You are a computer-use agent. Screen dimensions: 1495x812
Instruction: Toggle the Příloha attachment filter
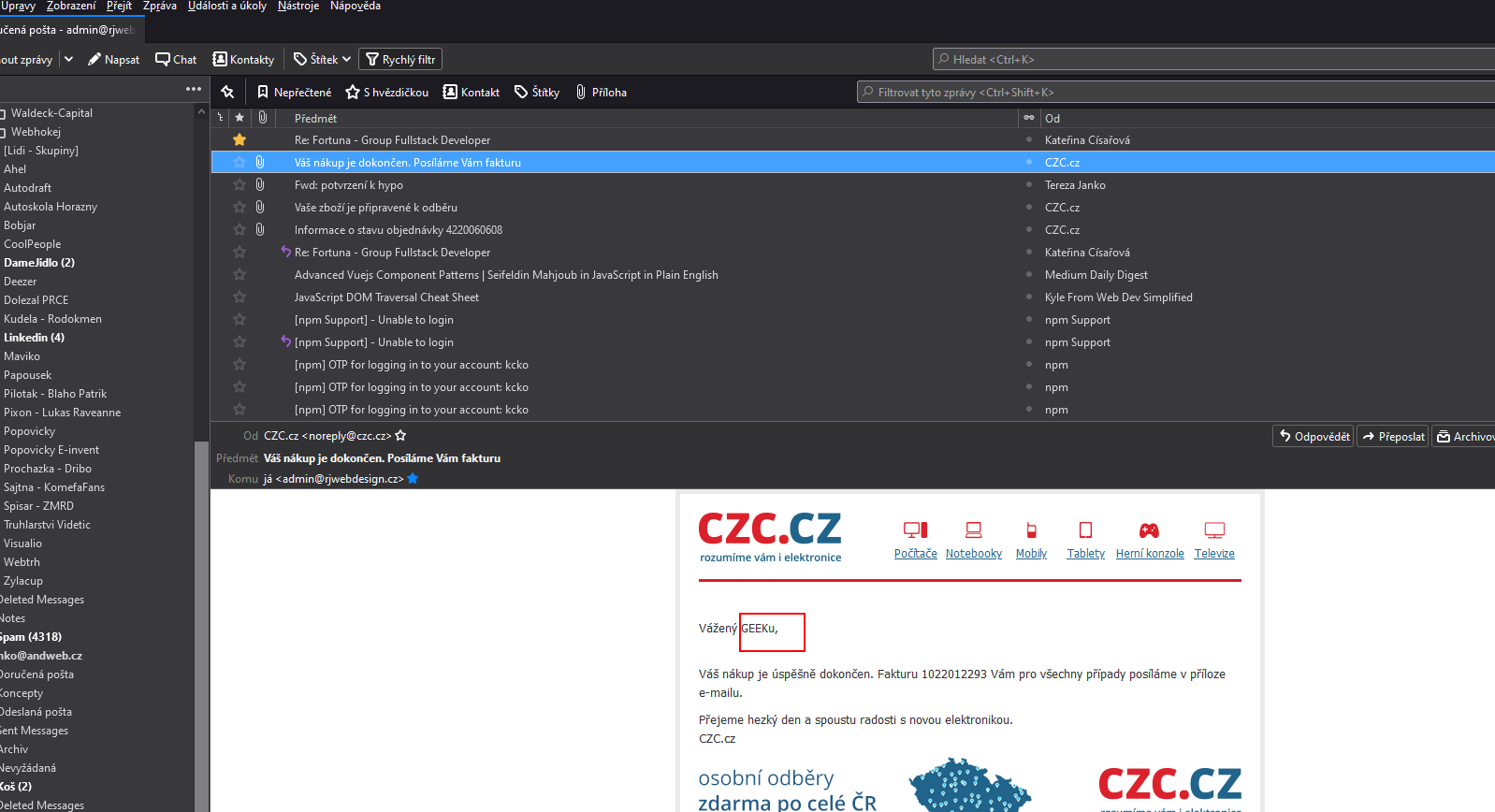(601, 92)
